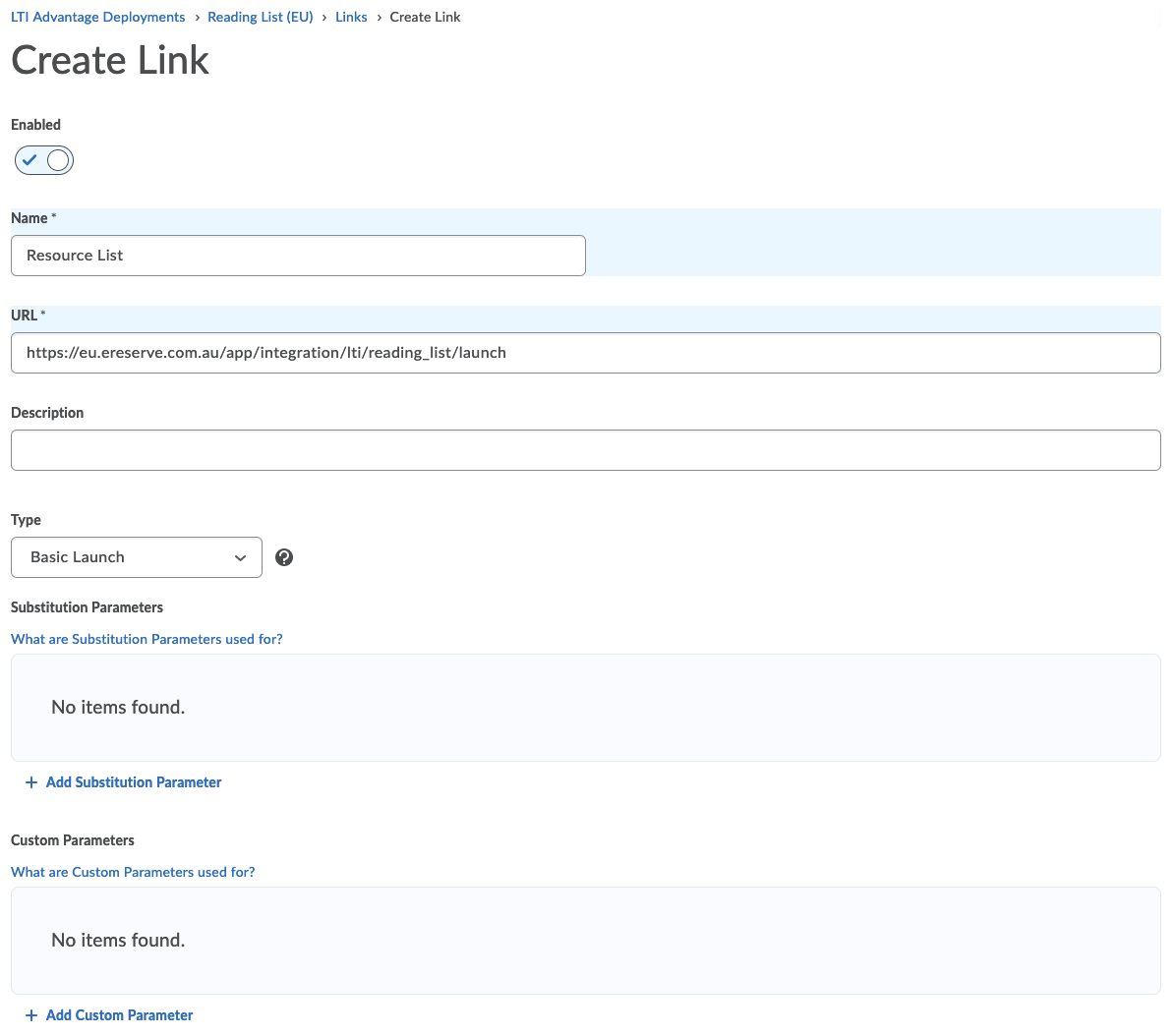Click the Description field label

pos(47,413)
